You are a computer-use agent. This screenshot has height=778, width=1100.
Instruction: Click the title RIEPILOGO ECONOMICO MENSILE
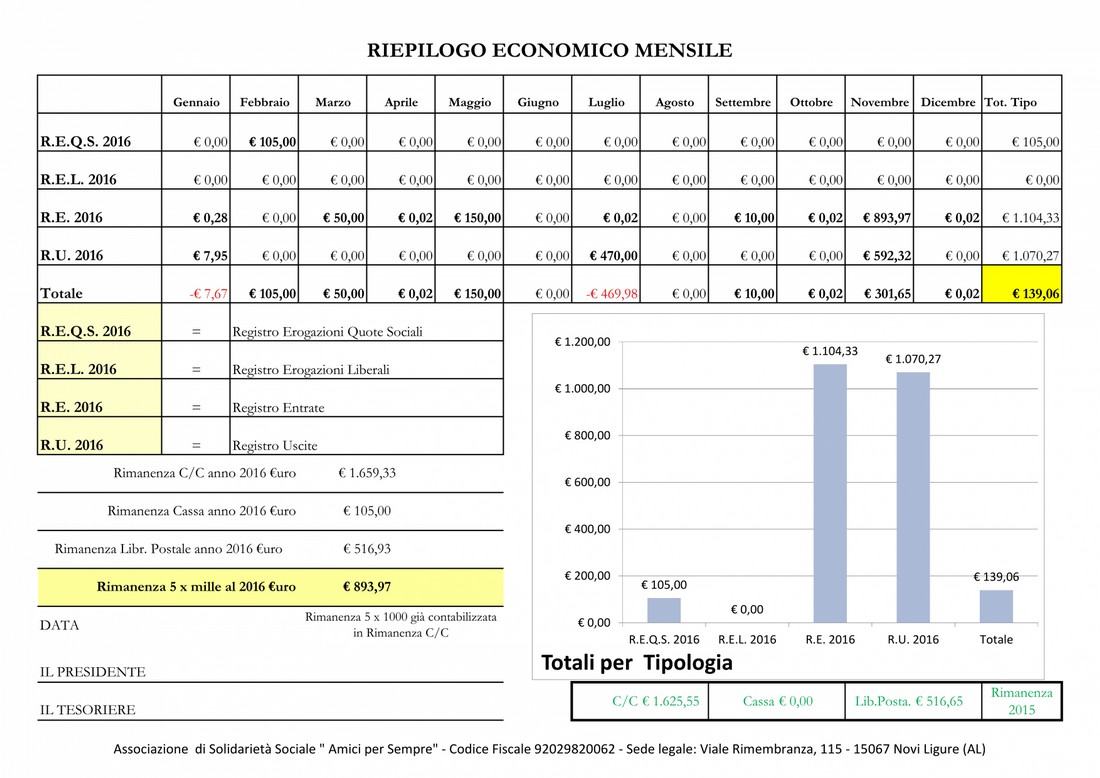tap(549, 51)
